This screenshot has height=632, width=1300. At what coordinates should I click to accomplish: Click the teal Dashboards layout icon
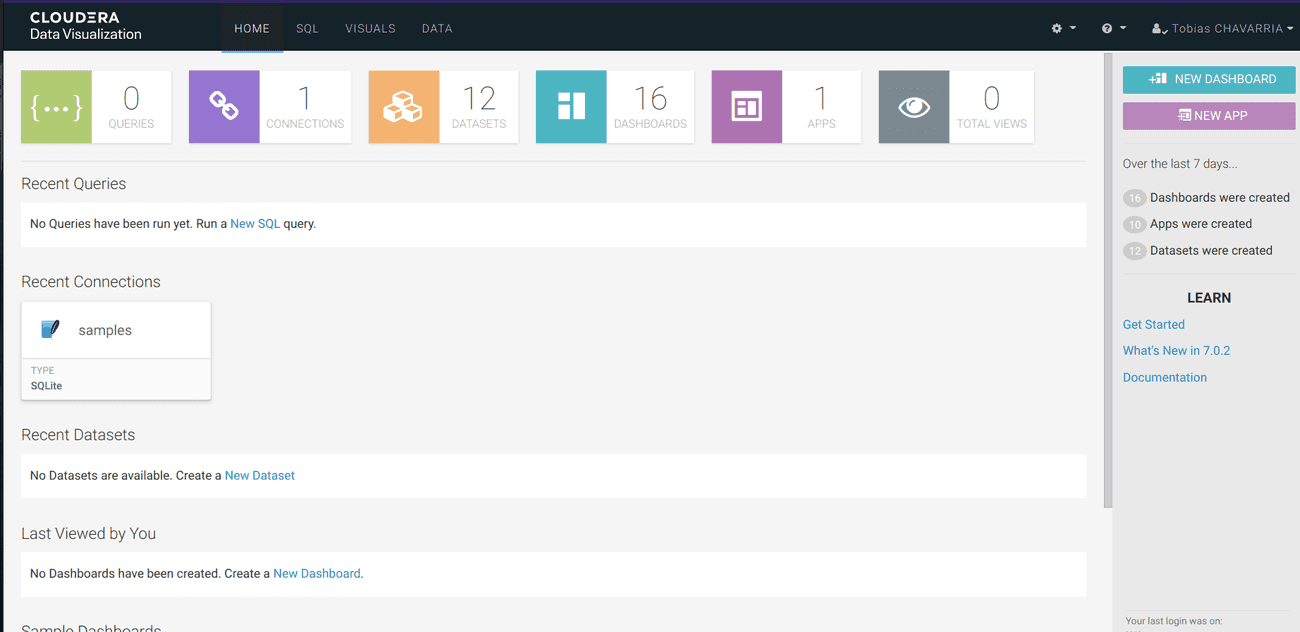click(571, 107)
